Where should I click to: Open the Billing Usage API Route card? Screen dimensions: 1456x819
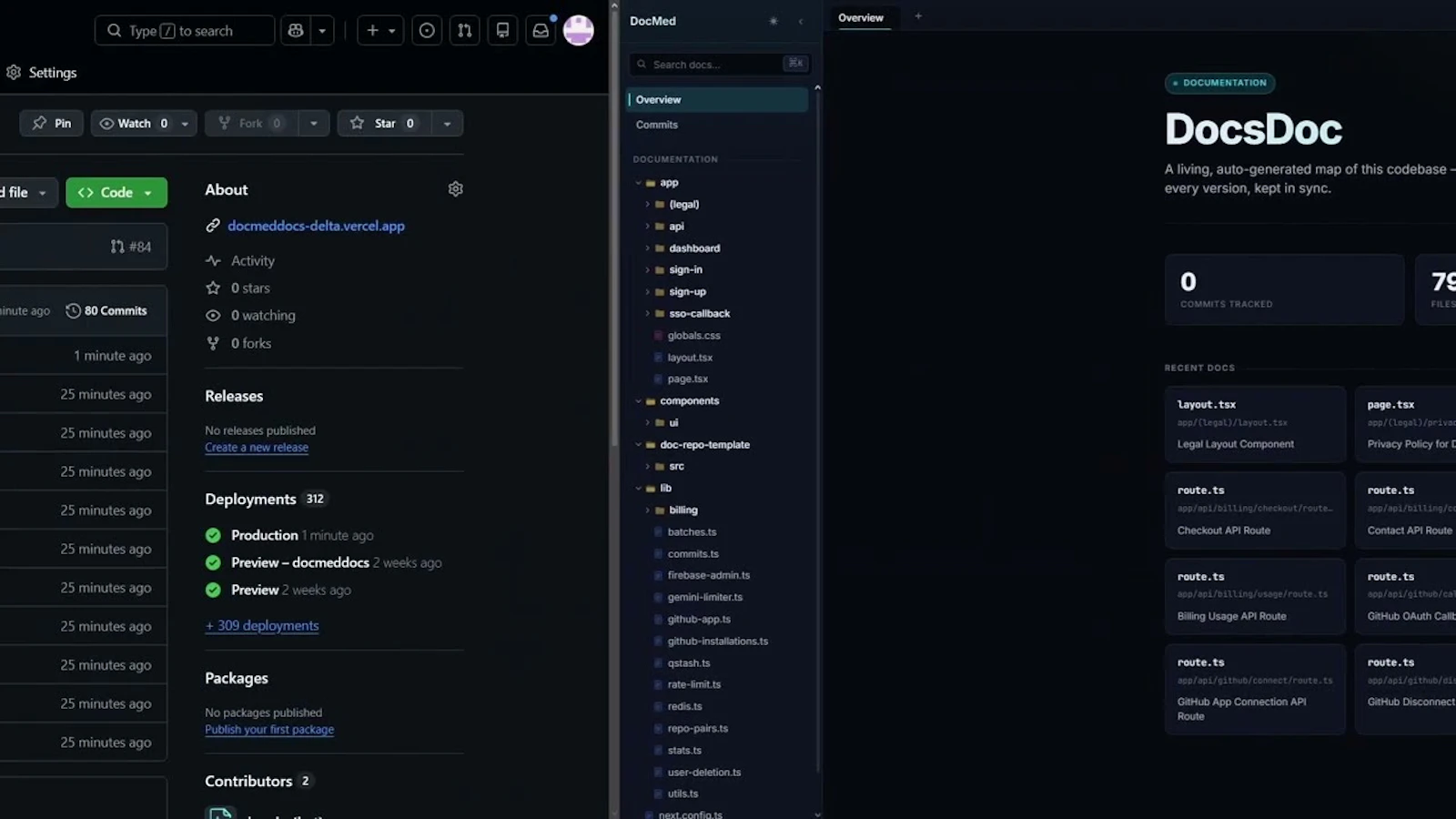pyautogui.click(x=1255, y=597)
